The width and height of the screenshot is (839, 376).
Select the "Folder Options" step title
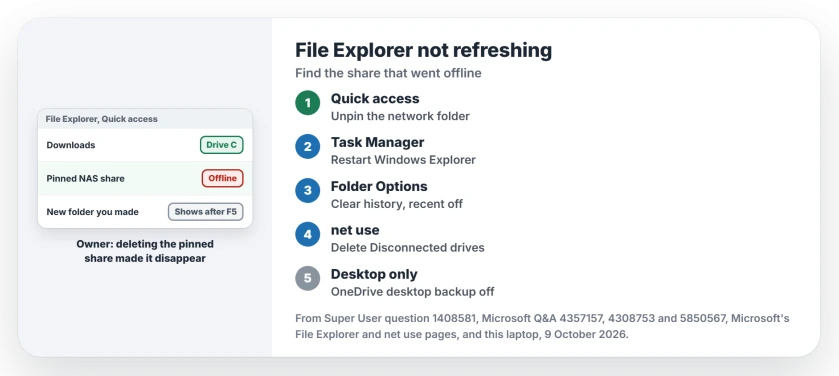(x=379, y=186)
